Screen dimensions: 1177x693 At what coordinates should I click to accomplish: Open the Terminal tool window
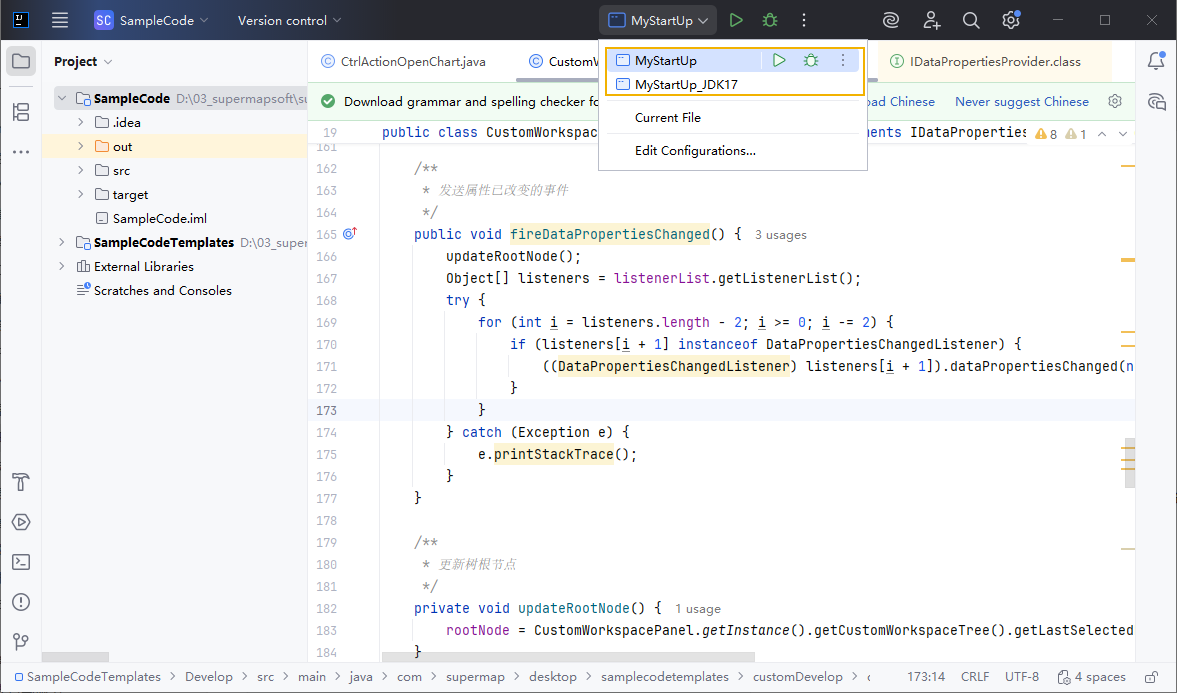coord(21,562)
